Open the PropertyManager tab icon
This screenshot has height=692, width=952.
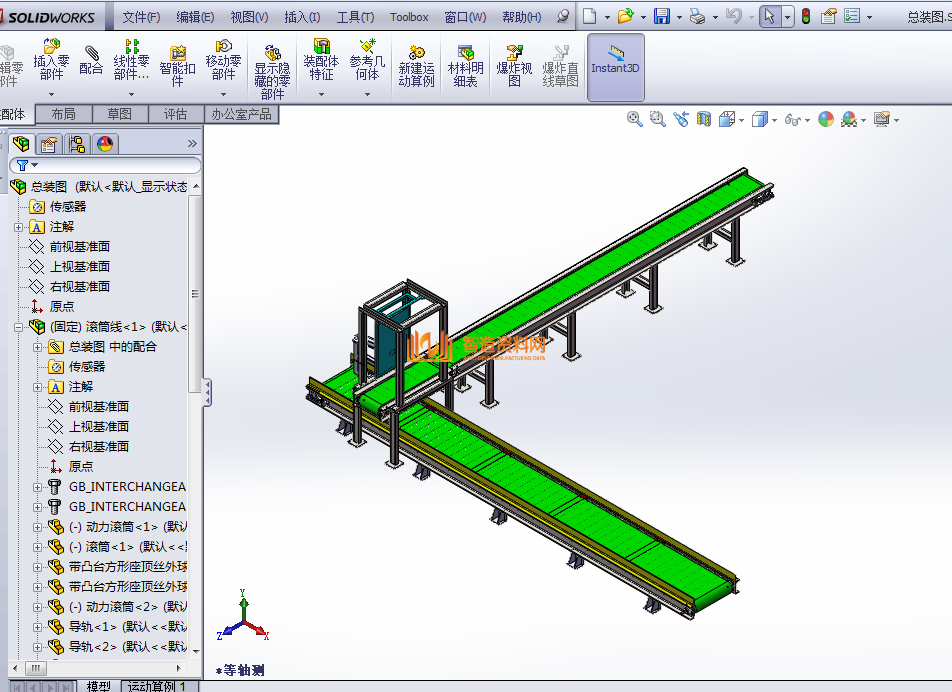coord(49,144)
